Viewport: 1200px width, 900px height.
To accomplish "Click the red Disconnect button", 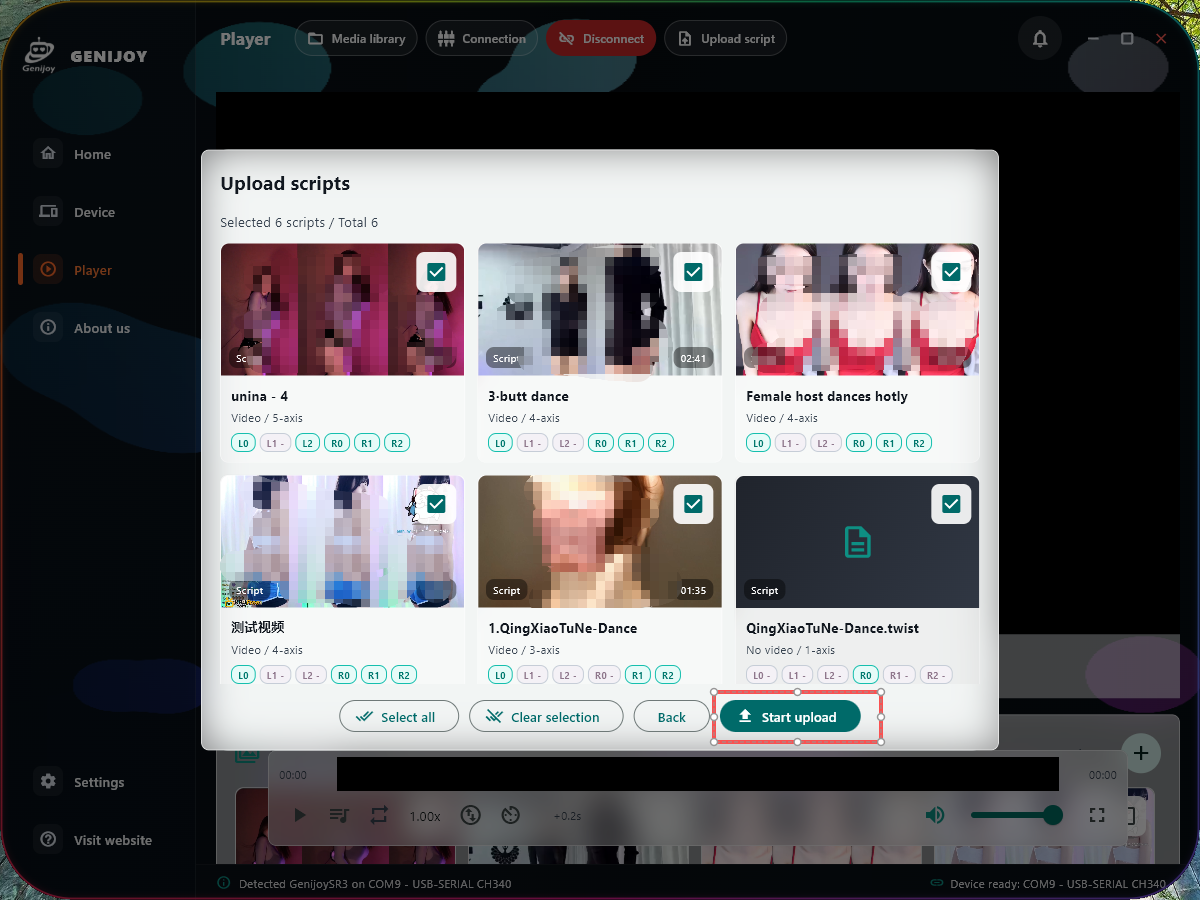I will [x=601, y=39].
